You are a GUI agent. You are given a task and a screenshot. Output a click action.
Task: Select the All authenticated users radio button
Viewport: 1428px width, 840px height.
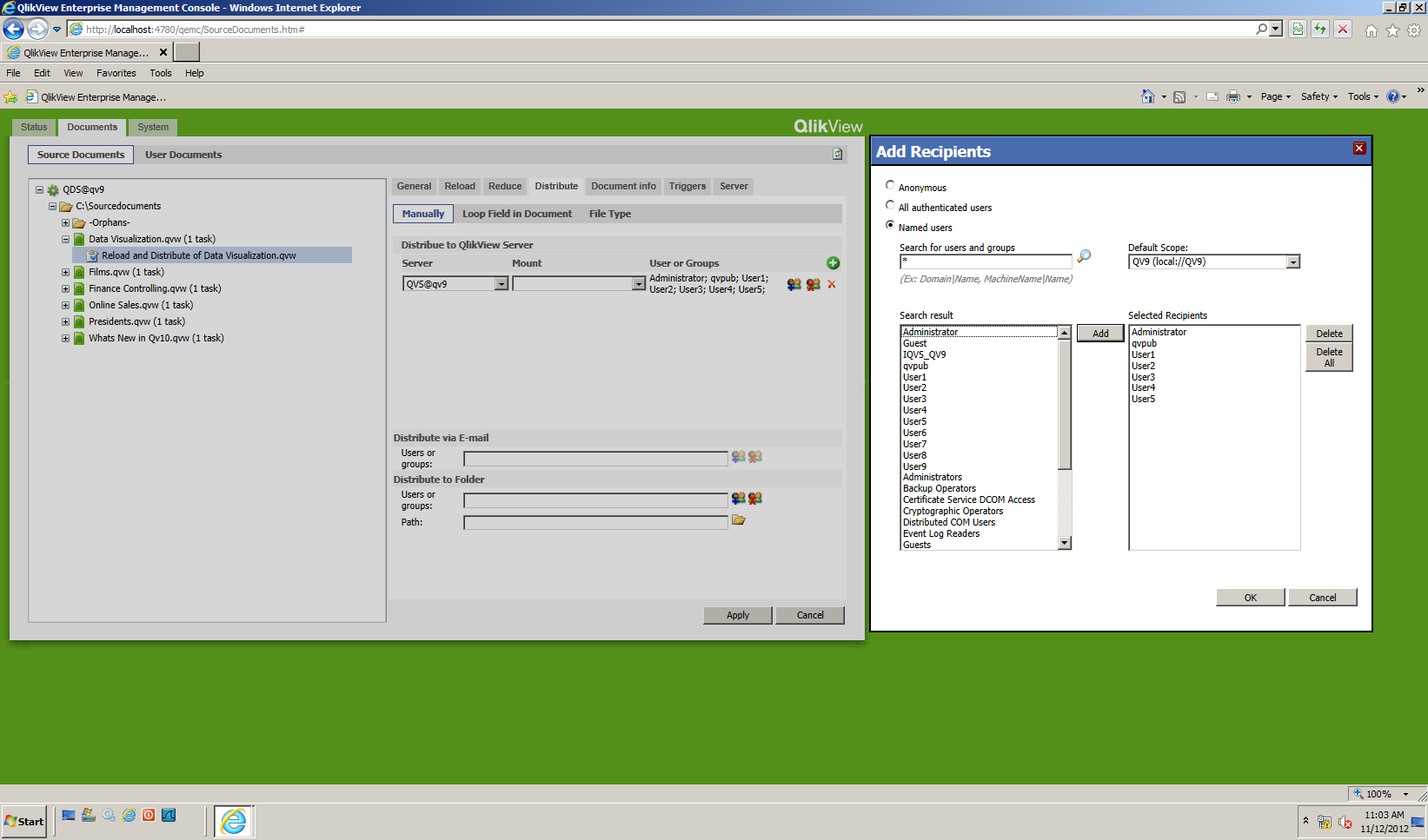click(890, 205)
